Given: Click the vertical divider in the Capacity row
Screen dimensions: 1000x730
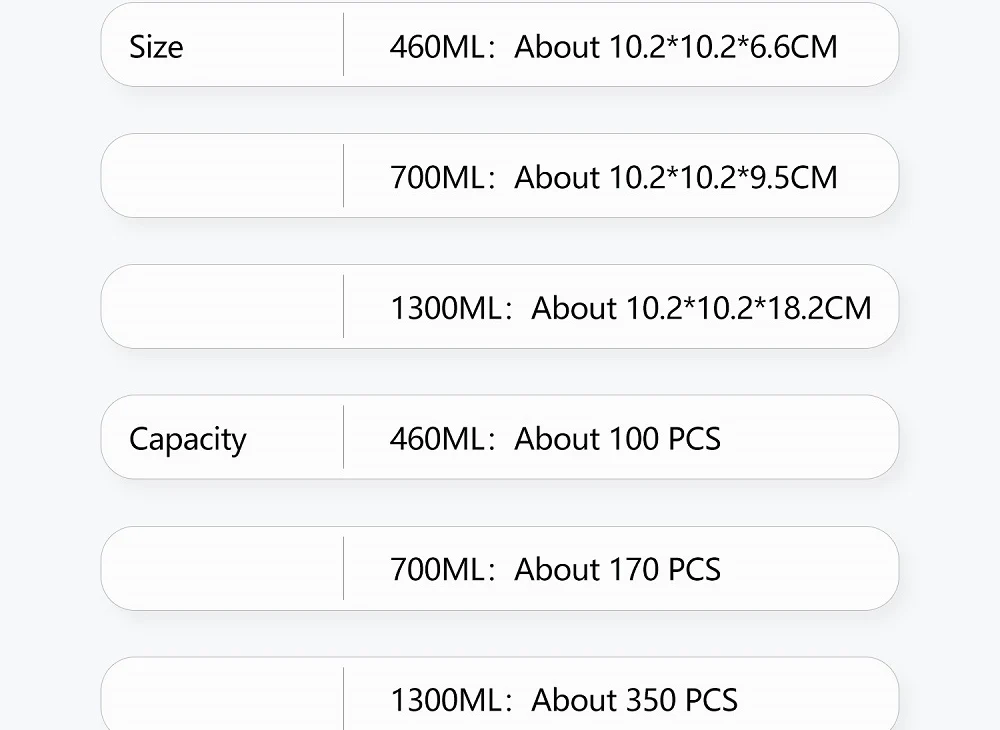Looking at the screenshot, I should 343,437.
